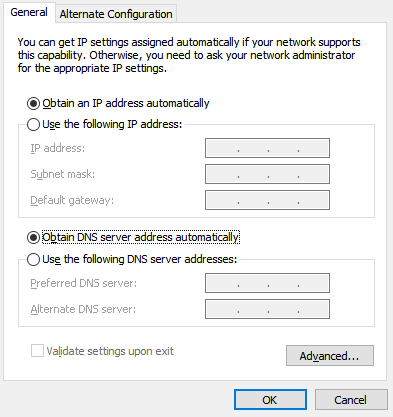Click the 'Preferred DNS server:' text label
Screen dimensions: 393x417
tap(84, 283)
